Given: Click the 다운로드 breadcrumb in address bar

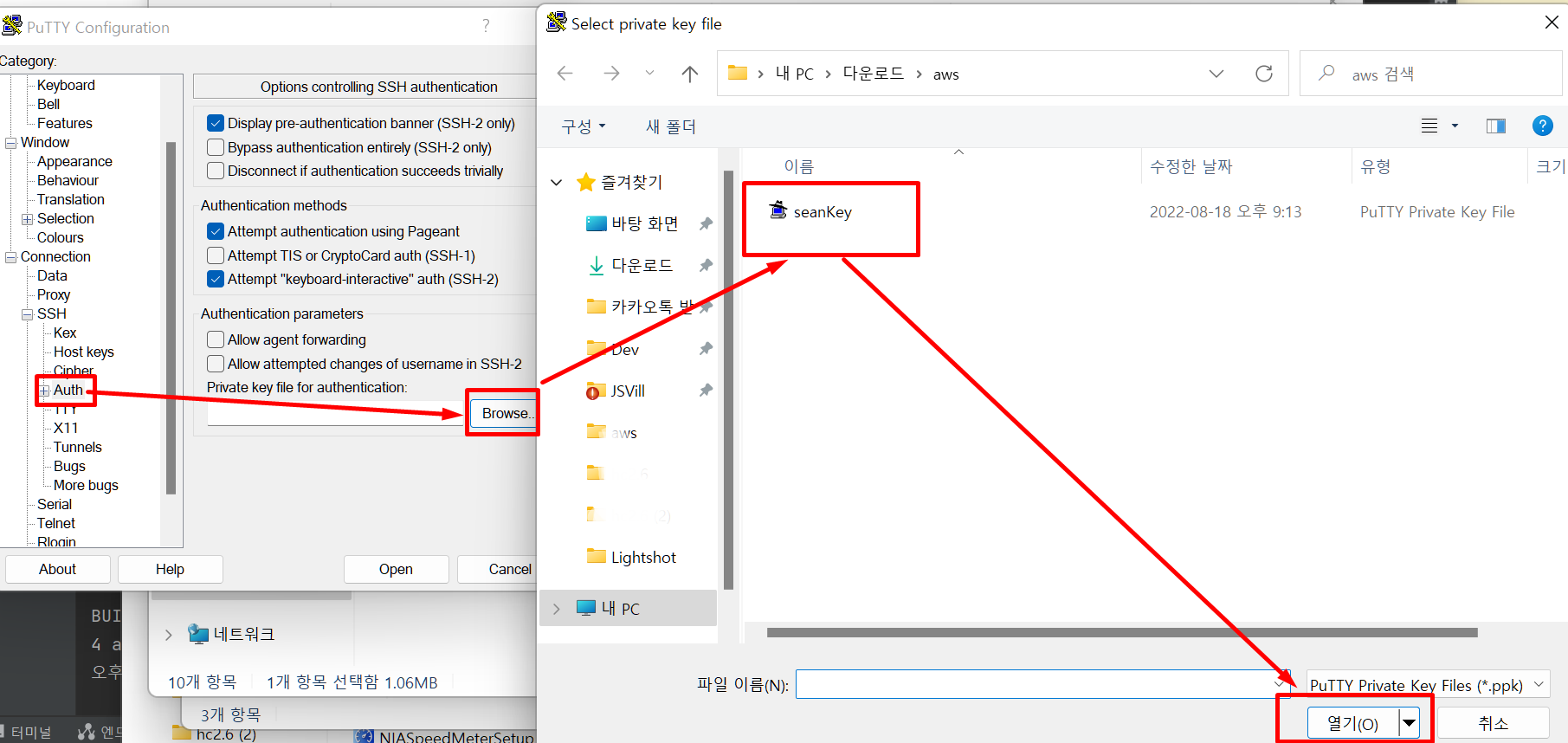Looking at the screenshot, I should pyautogui.click(x=874, y=74).
